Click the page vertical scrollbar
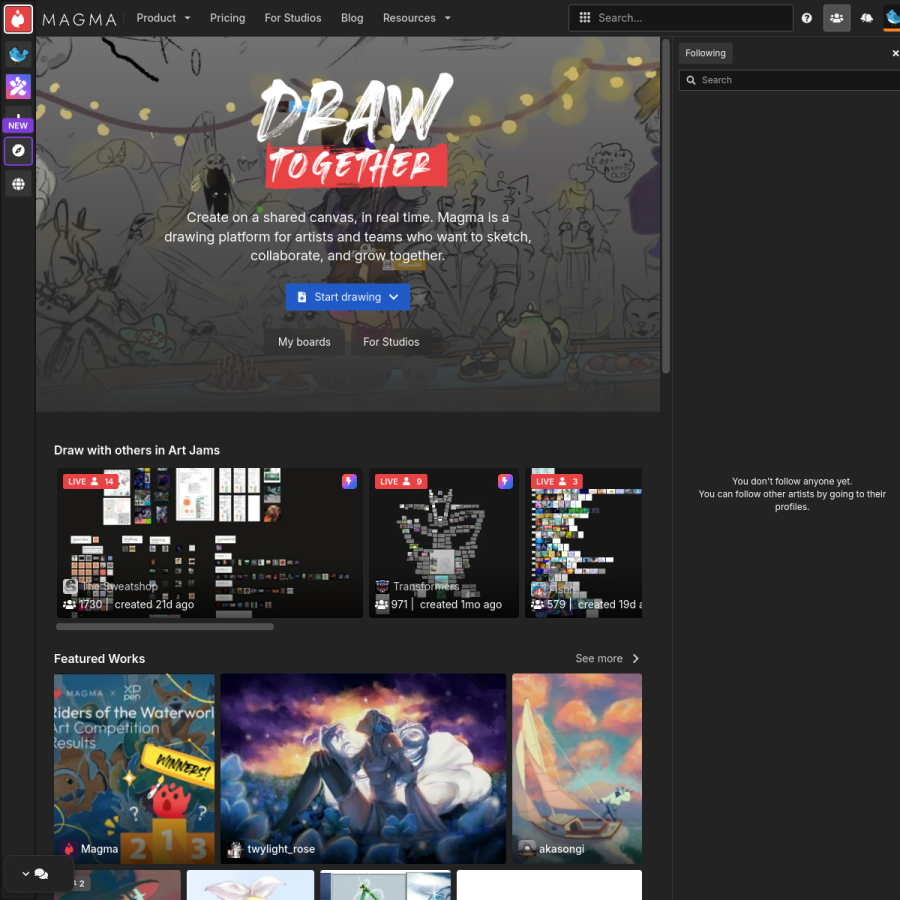900x900 pixels. click(x=666, y=206)
